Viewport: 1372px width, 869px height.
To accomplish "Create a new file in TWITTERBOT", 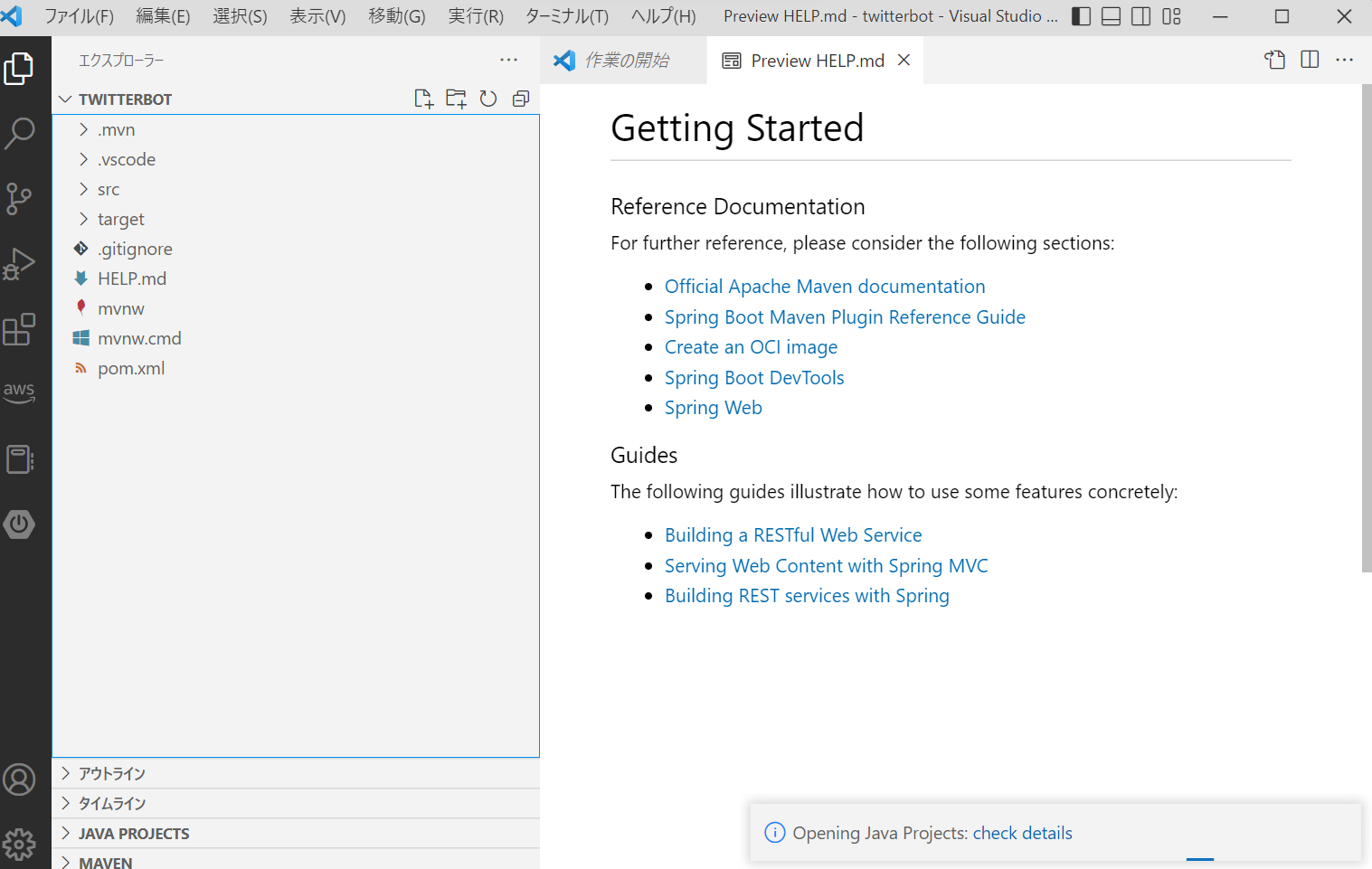I will [x=423, y=99].
